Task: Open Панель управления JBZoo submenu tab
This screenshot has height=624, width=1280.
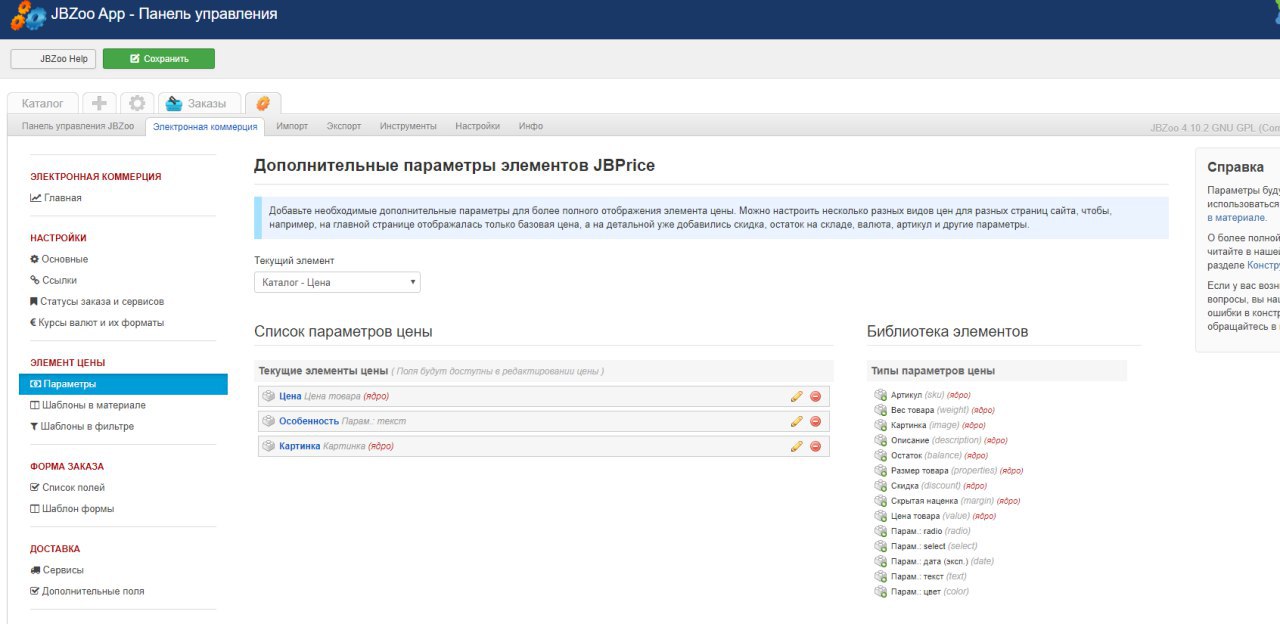Action: point(78,126)
